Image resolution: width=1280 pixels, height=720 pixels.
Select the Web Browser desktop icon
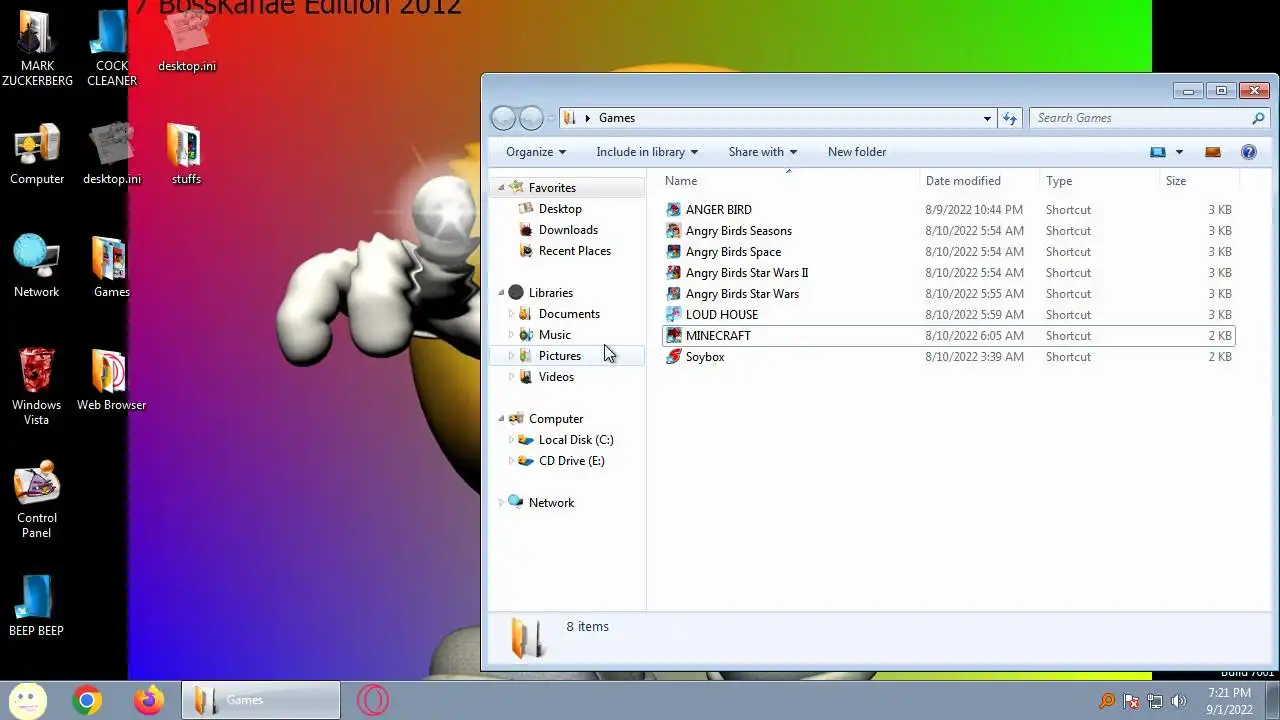(x=111, y=380)
